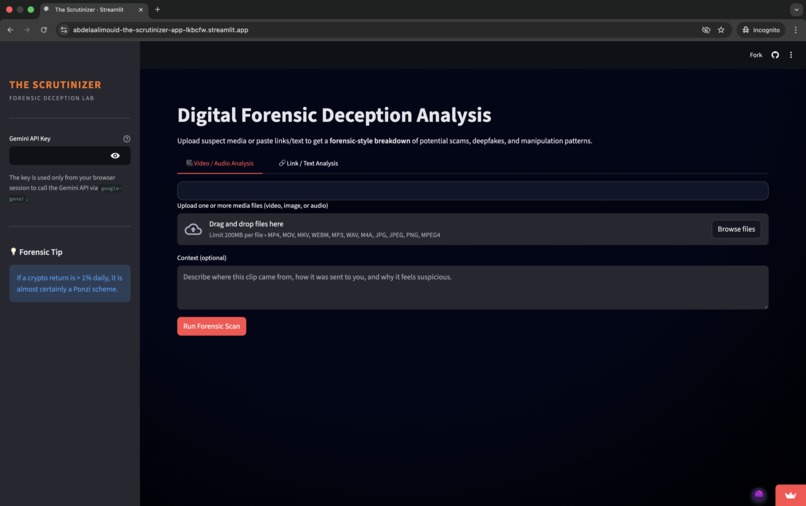Screen dimensions: 806x506
Task: Click the red crown Streamlit badge icon
Action: tap(791, 495)
